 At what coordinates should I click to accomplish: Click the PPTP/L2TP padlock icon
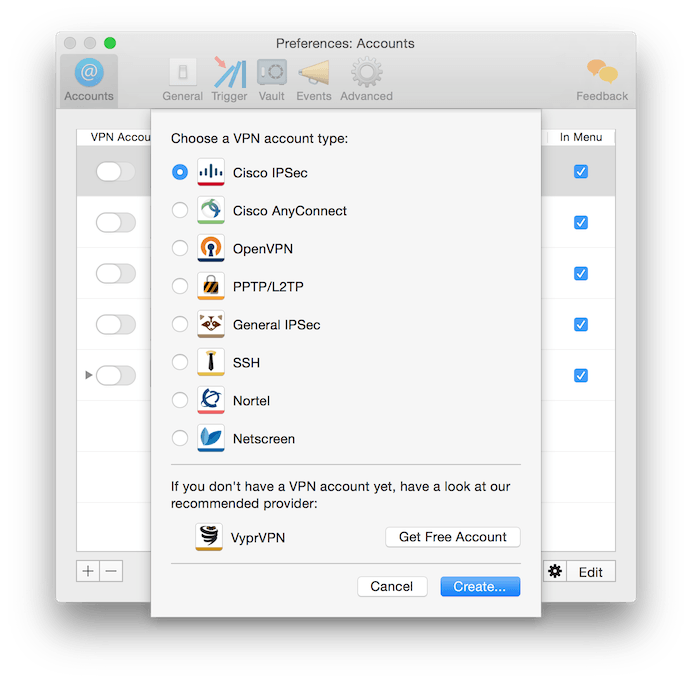click(211, 286)
